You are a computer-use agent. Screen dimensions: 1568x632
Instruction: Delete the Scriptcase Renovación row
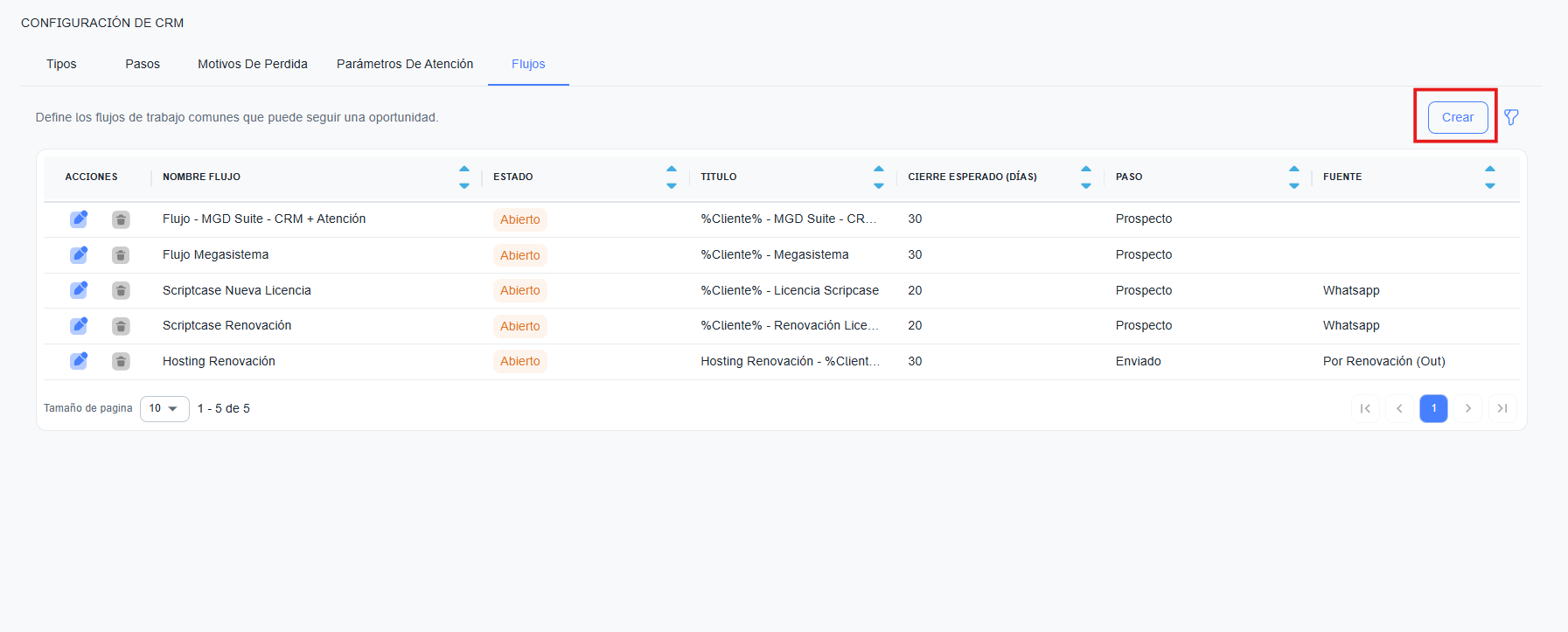pyautogui.click(x=121, y=326)
